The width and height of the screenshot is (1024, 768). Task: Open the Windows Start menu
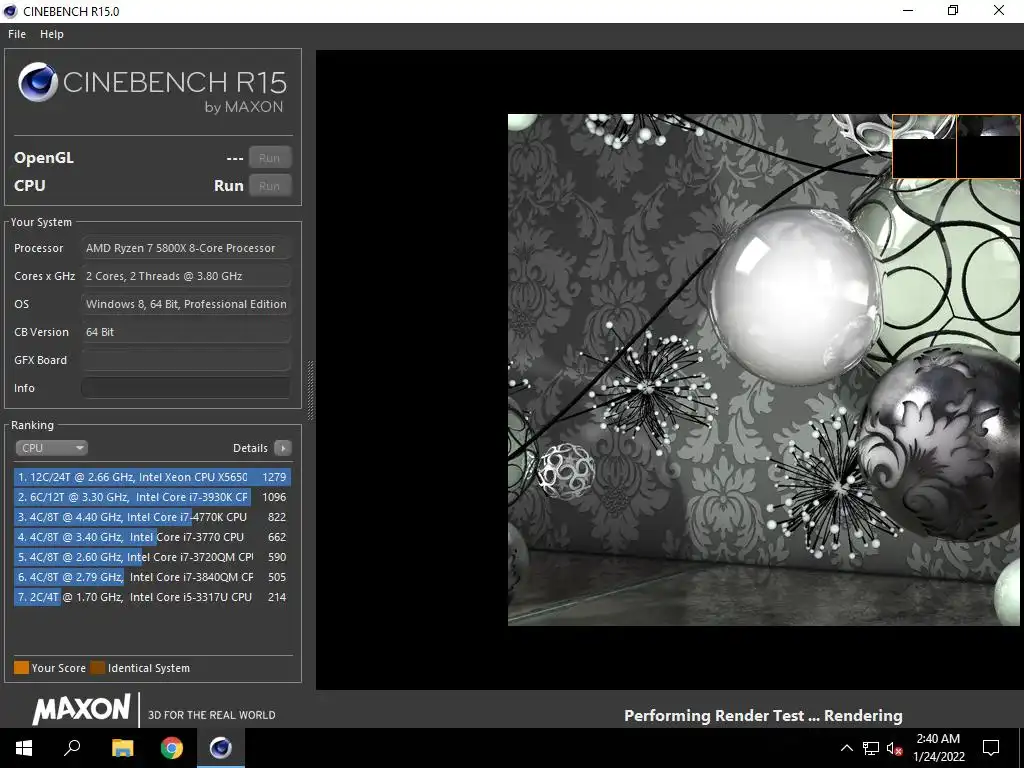click(24, 748)
